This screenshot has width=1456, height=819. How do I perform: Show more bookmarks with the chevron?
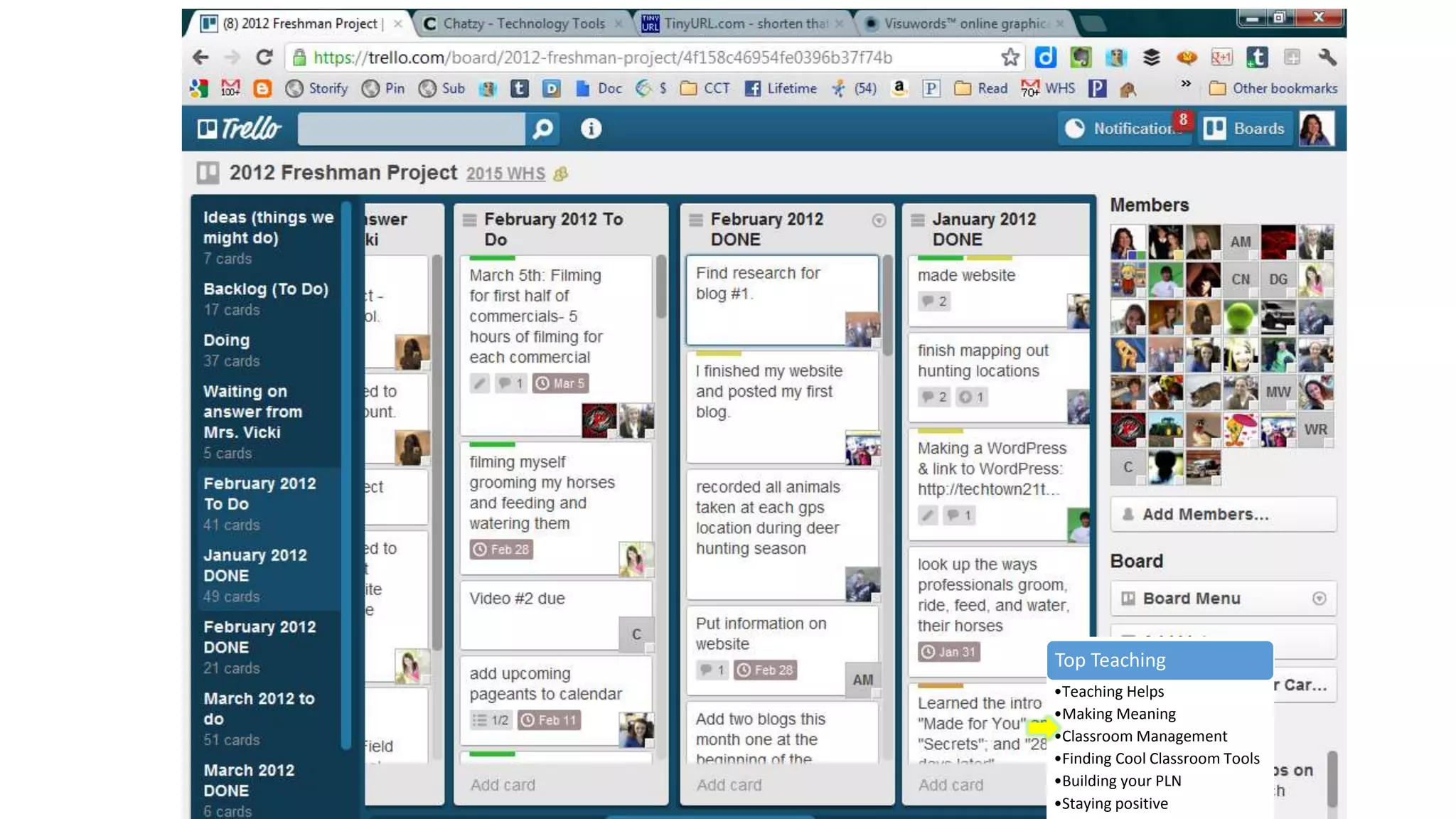pyautogui.click(x=1186, y=84)
